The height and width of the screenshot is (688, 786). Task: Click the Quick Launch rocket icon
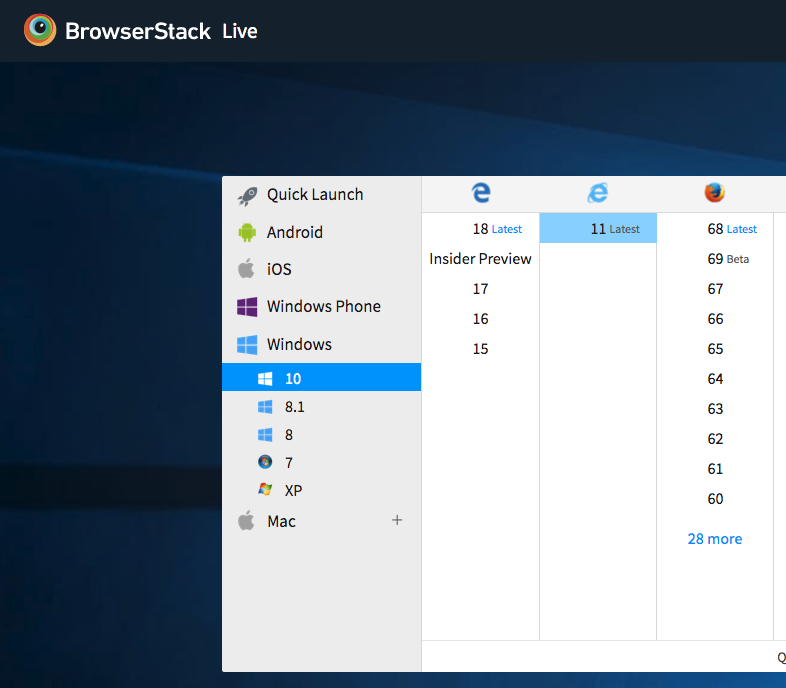(246, 195)
